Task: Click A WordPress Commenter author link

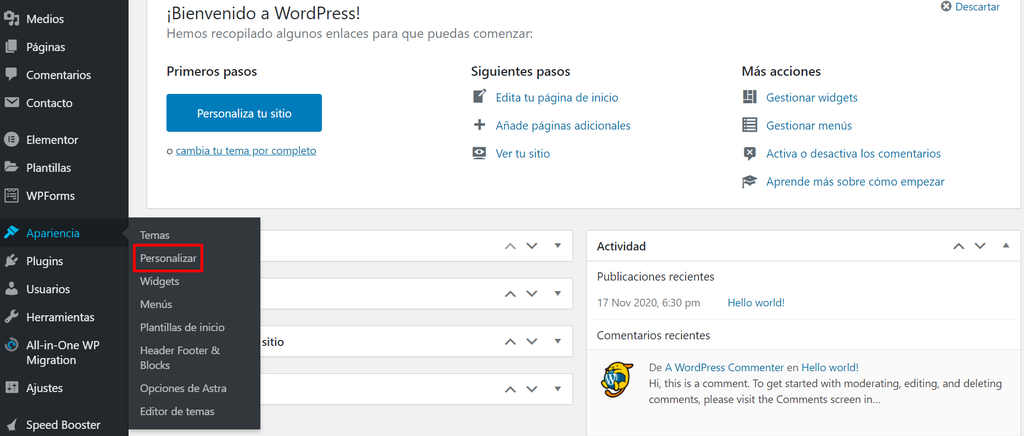Action: click(724, 367)
